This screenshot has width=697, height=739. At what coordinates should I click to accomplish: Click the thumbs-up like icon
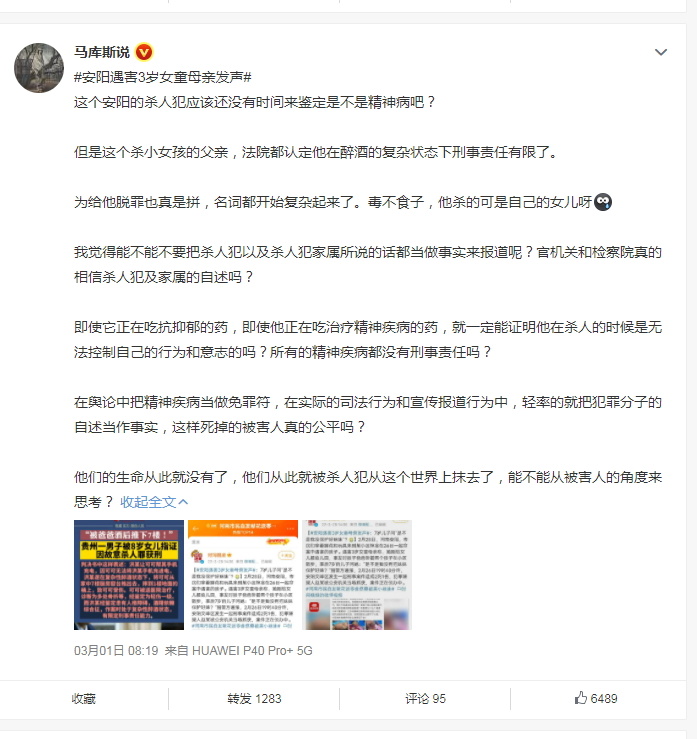[x=581, y=698]
